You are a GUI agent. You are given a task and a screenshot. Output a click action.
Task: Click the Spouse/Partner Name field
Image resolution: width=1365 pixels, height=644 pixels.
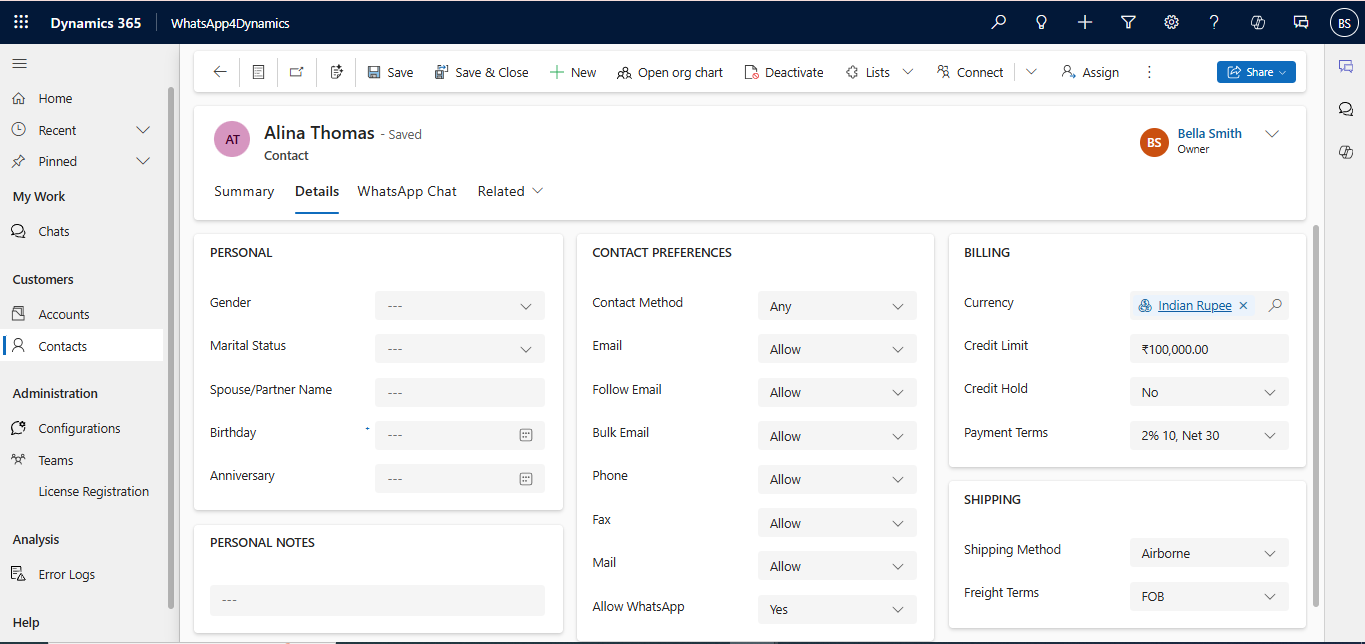coord(460,393)
